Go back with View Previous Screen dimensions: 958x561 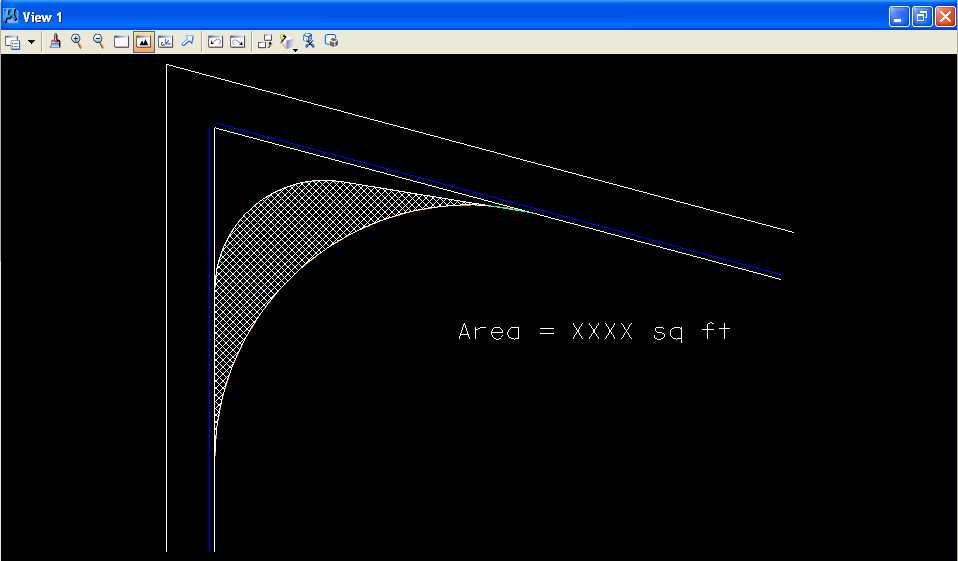pos(215,42)
